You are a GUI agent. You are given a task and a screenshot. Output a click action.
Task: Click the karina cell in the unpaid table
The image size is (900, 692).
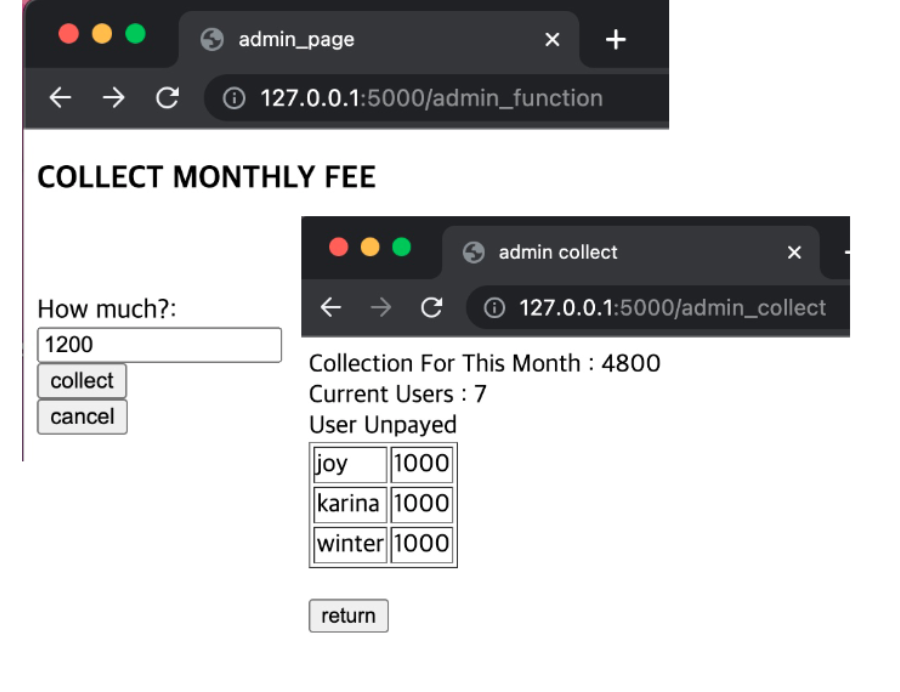348,504
